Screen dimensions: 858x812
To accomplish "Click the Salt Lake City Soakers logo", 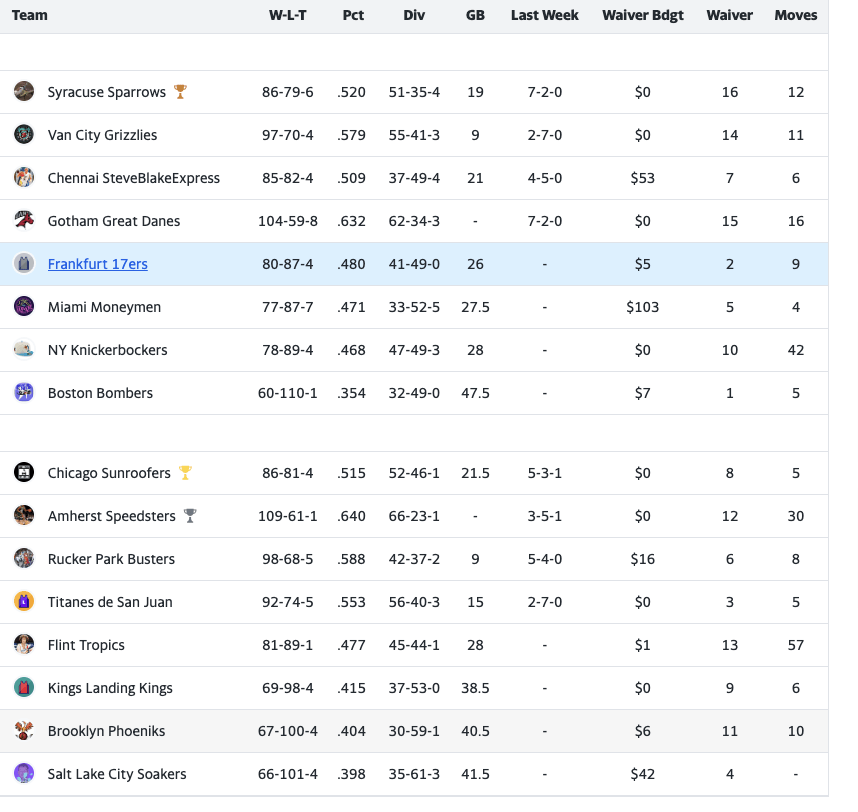I will (x=24, y=774).
